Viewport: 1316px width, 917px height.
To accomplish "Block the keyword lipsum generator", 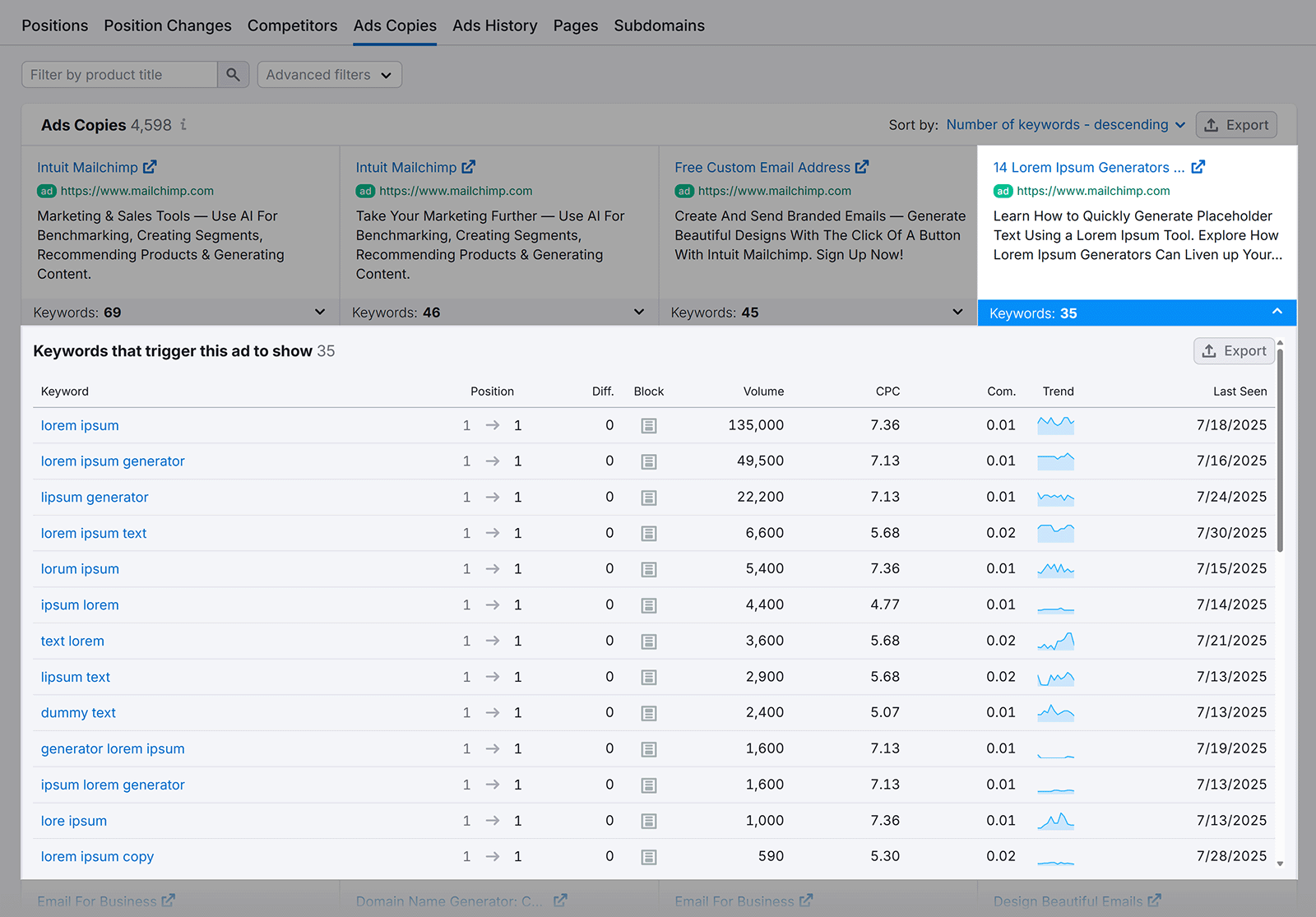I will (x=649, y=497).
